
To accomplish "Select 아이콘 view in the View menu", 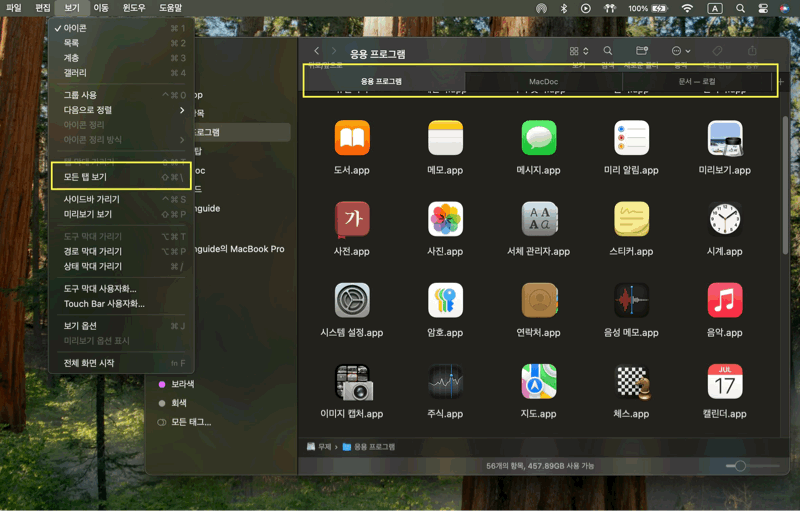I will point(121,28).
